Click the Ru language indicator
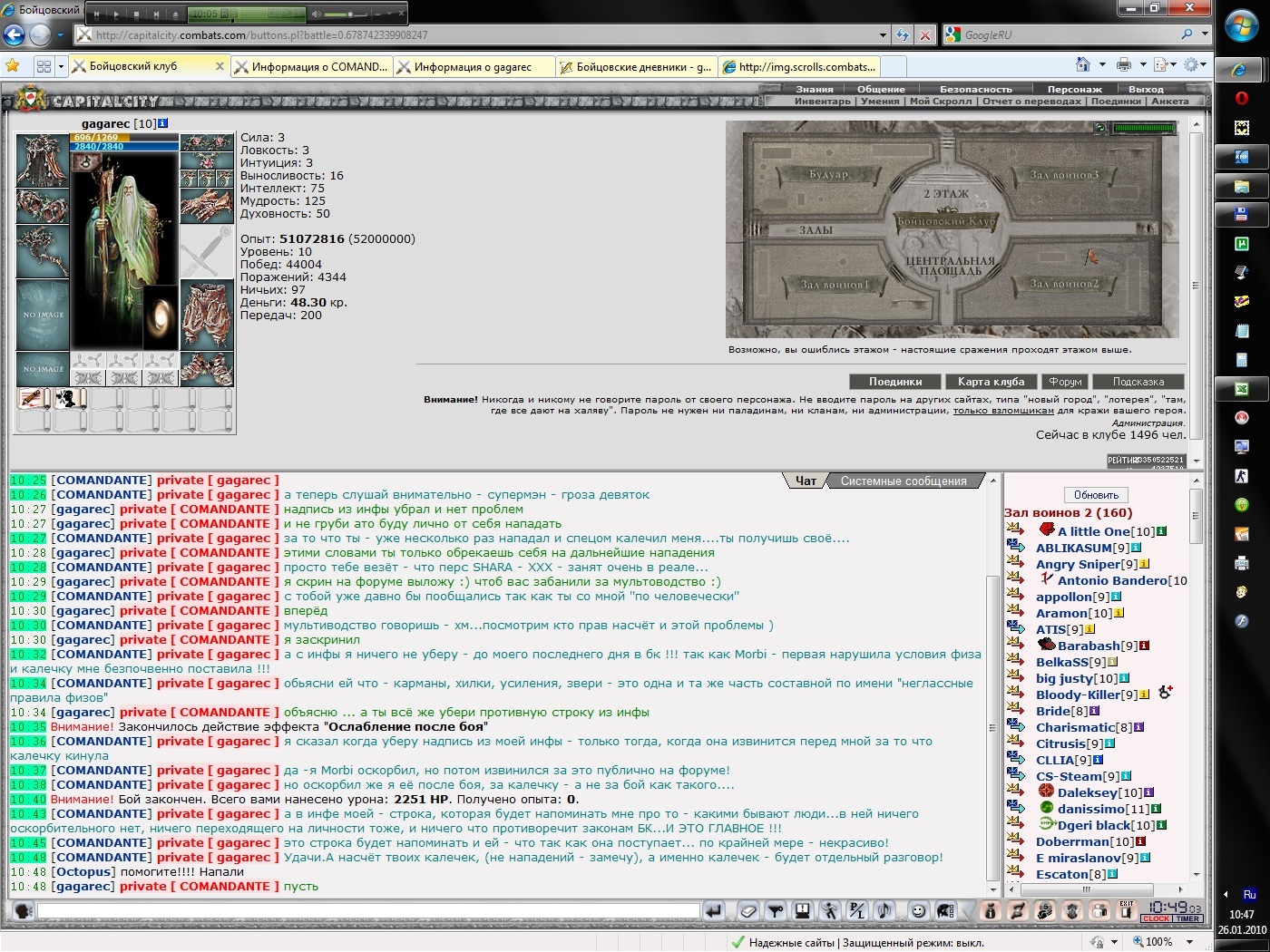This screenshot has height=952, width=1270. (1249, 894)
